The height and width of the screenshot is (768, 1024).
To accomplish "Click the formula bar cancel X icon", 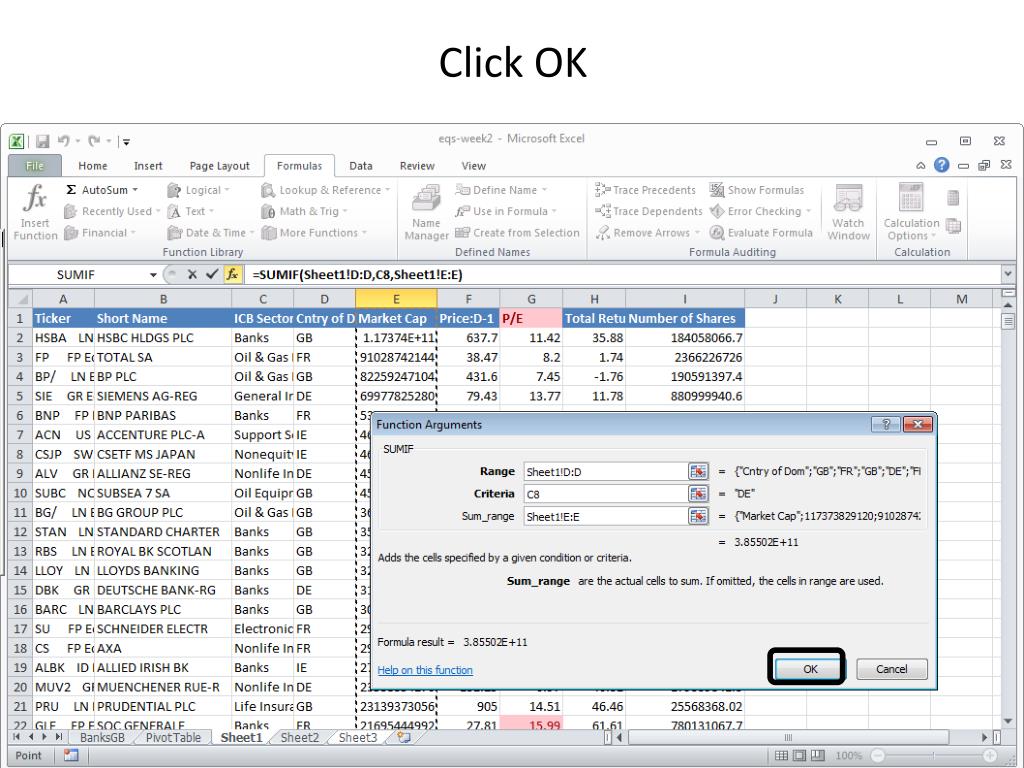I will tap(192, 274).
